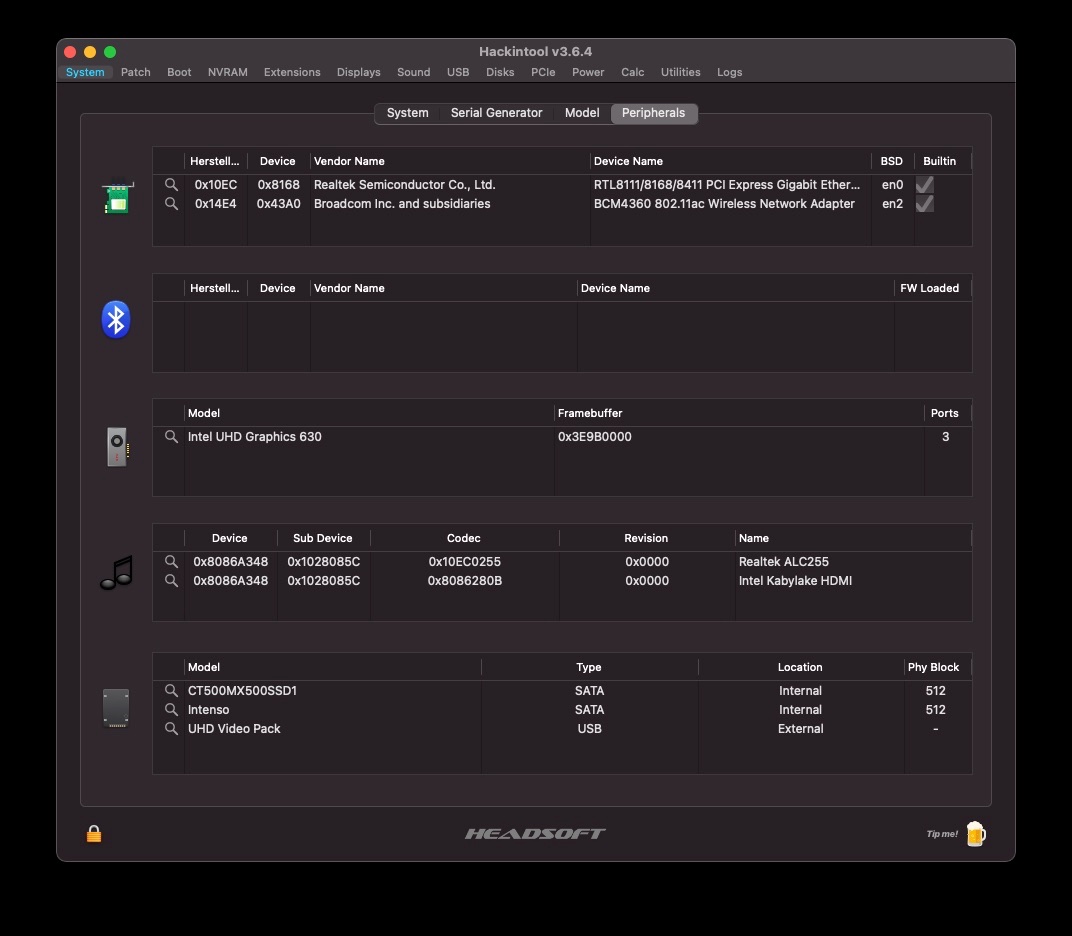Click the magnifier icon beside Intel Kabylake HDMI row
This screenshot has width=1072, height=936.
[171, 580]
